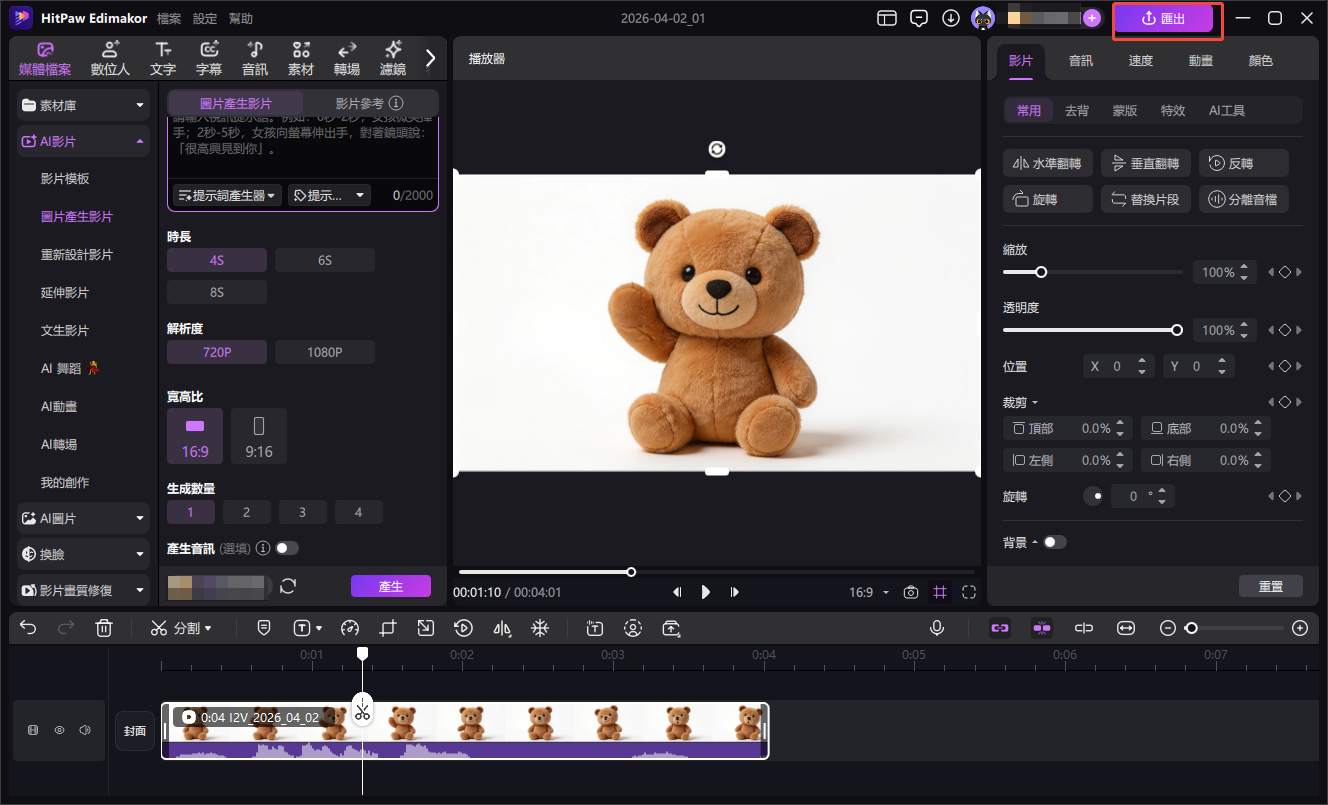Click the speed gauge icon in timeline toolbar

tap(349, 628)
